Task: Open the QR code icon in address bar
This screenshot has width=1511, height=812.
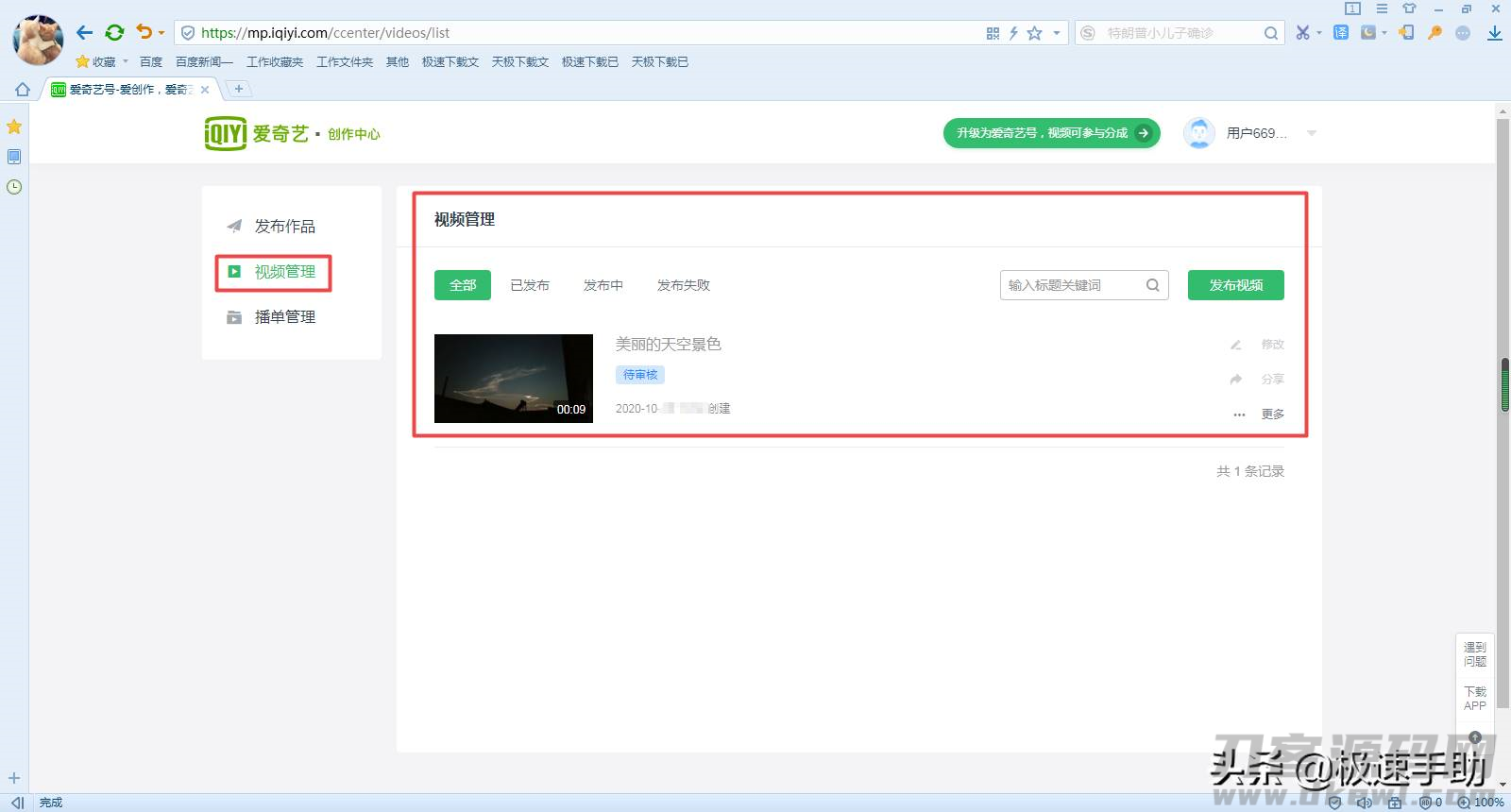Action: click(x=993, y=33)
